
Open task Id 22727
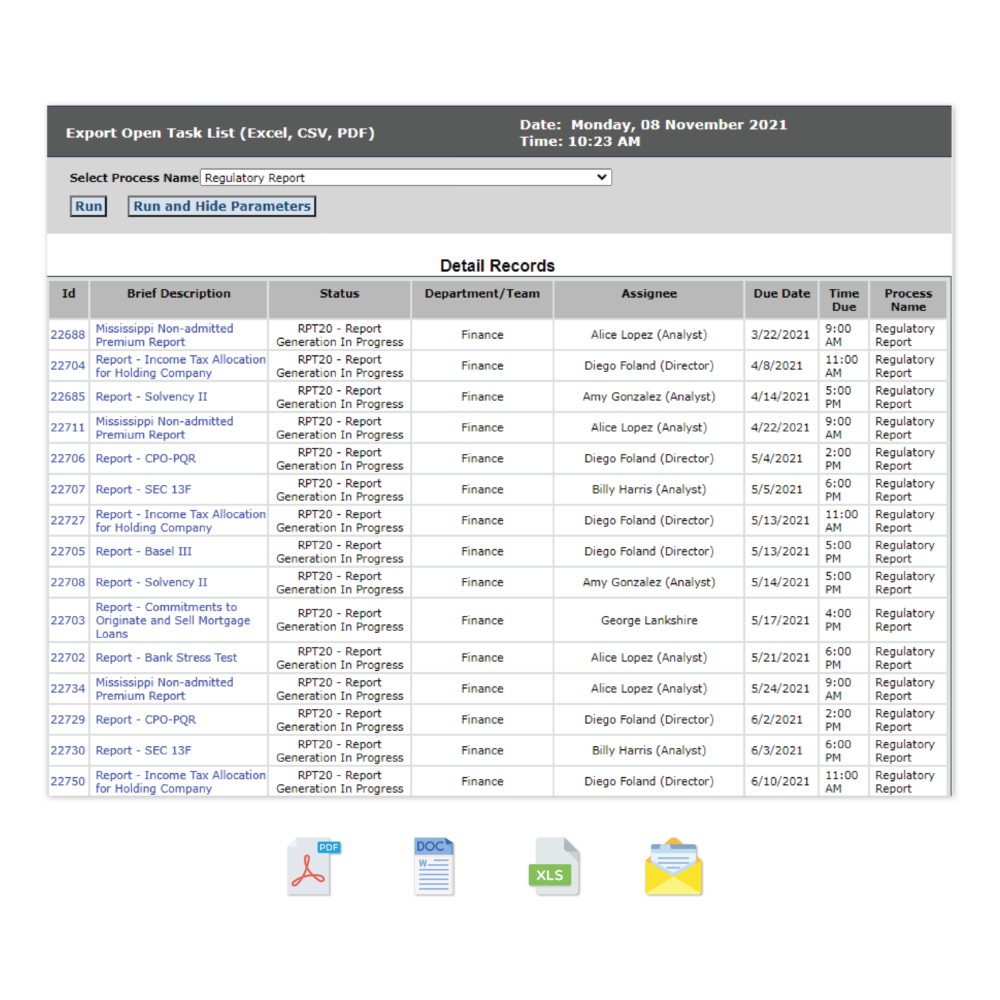pyautogui.click(x=68, y=520)
